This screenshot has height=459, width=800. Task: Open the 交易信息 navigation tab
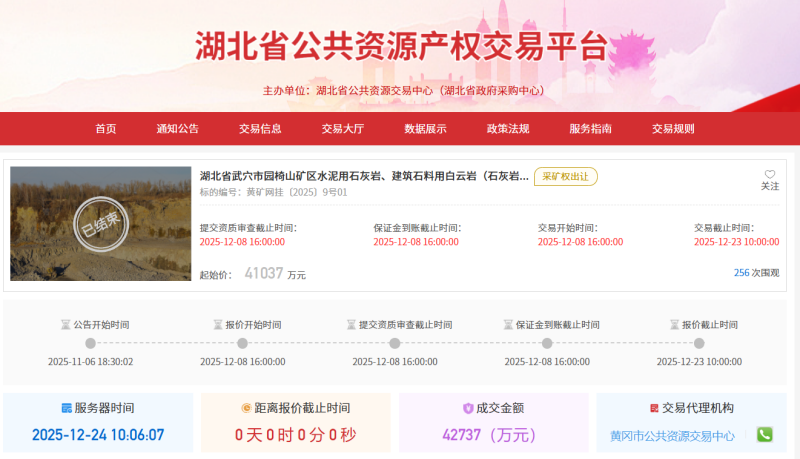[x=260, y=128]
